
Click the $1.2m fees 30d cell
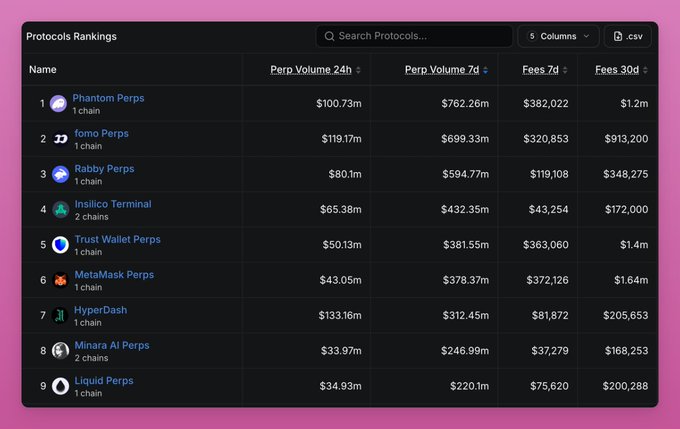tap(634, 104)
